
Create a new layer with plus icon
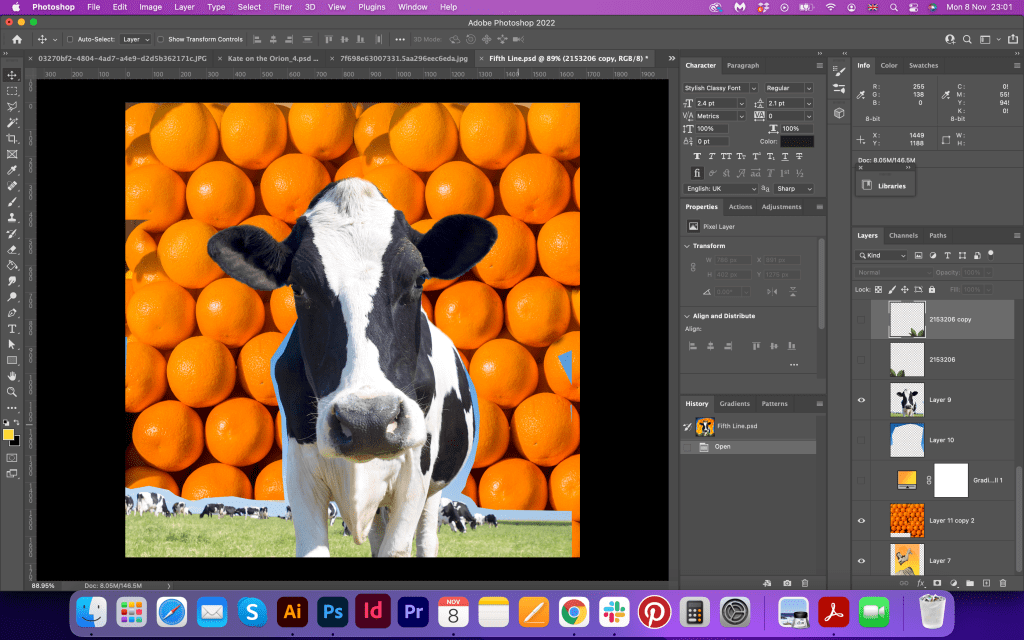(986, 582)
